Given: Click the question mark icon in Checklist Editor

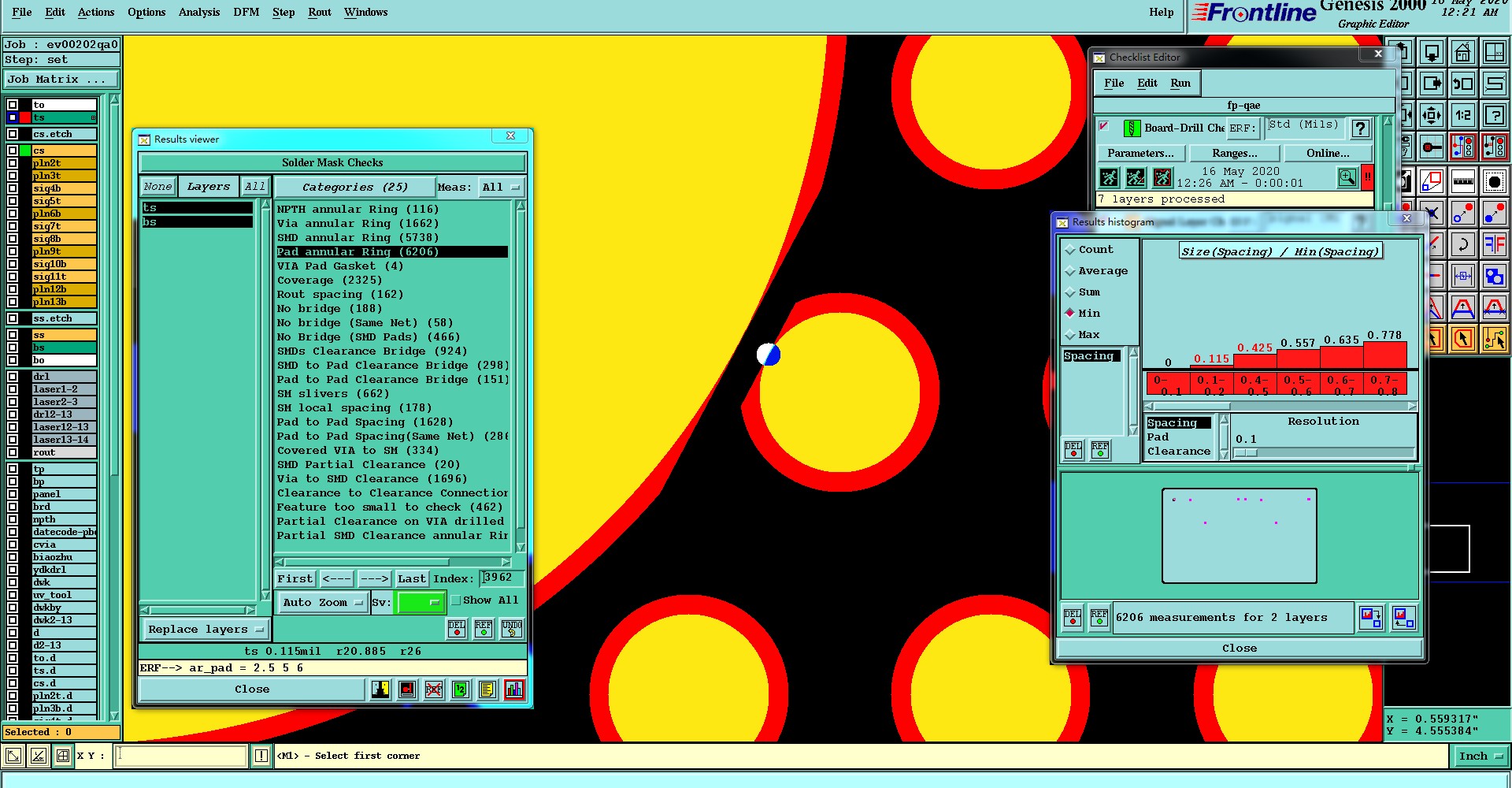Looking at the screenshot, I should [1360, 128].
